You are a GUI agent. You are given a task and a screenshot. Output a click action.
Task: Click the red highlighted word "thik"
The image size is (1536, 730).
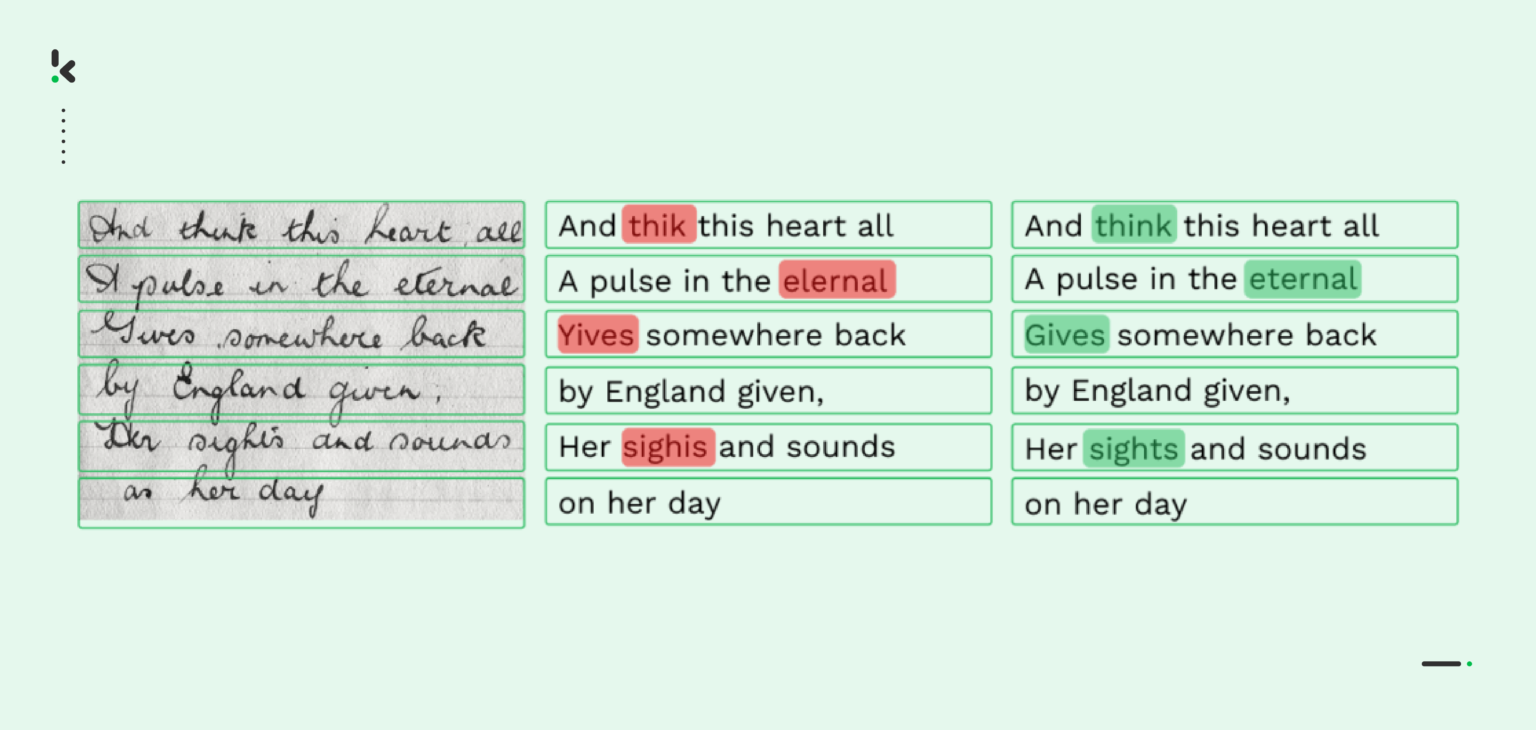point(658,226)
